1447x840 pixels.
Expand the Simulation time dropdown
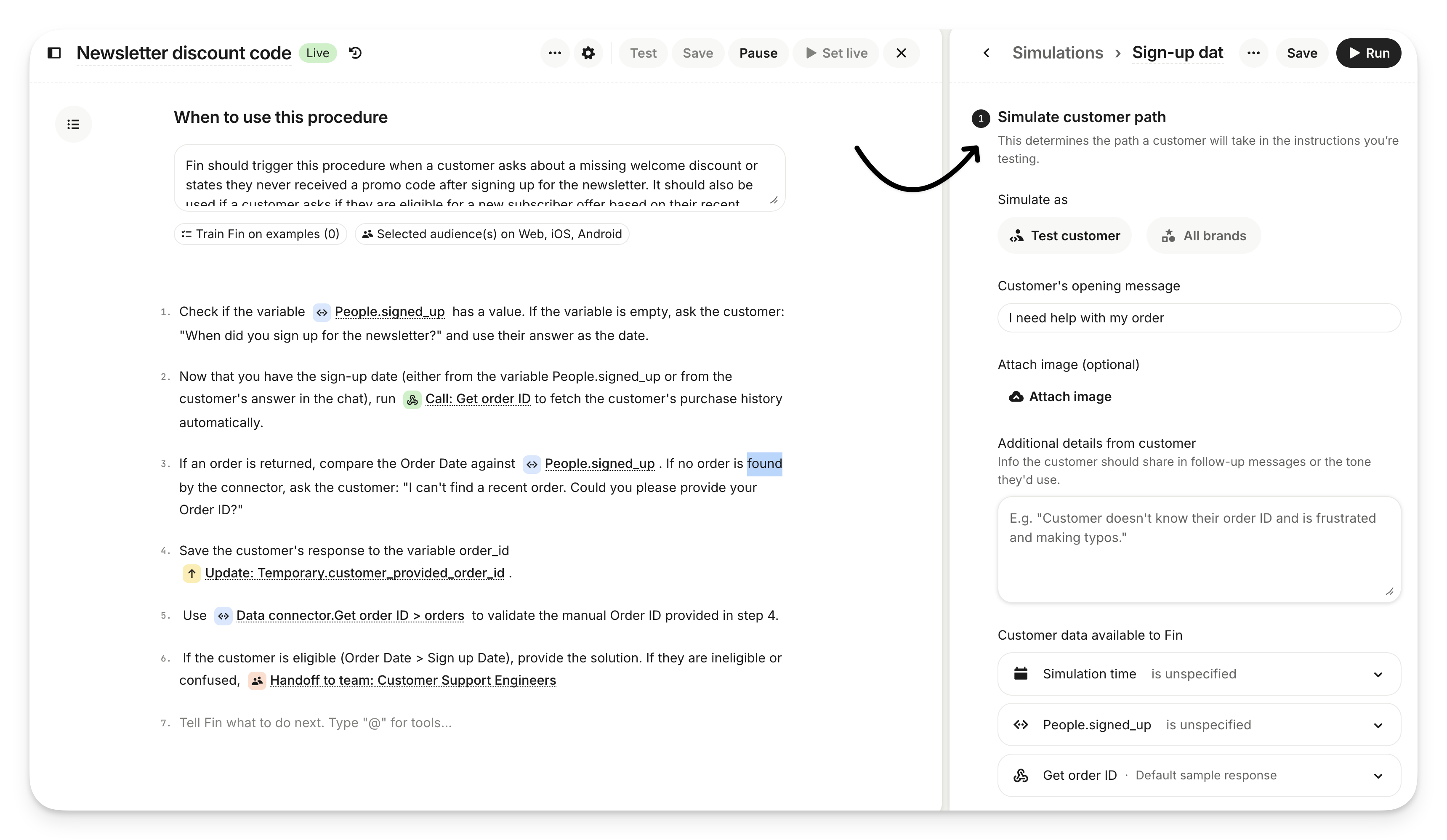pyautogui.click(x=1378, y=674)
